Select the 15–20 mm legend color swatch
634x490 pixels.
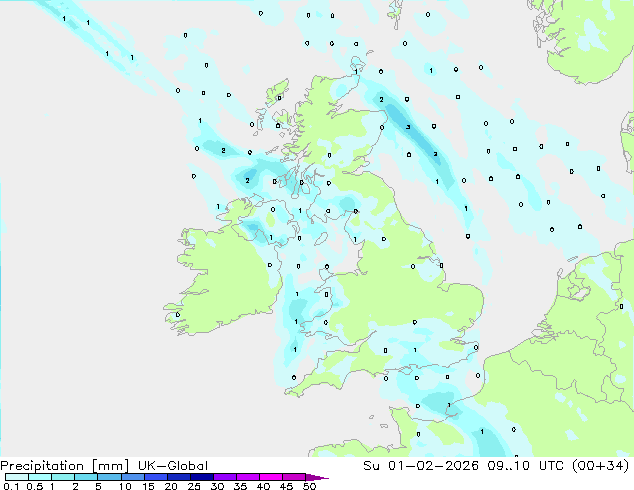(x=156, y=477)
